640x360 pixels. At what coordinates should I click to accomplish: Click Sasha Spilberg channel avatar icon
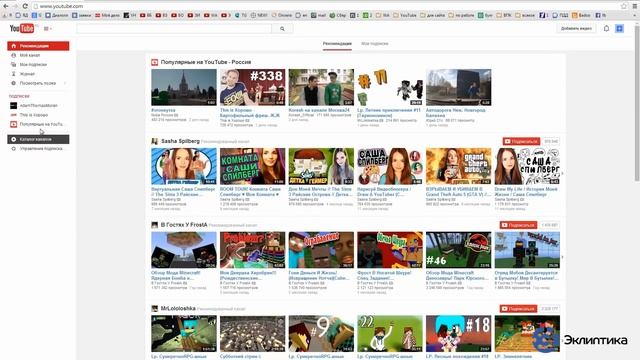tap(155, 141)
